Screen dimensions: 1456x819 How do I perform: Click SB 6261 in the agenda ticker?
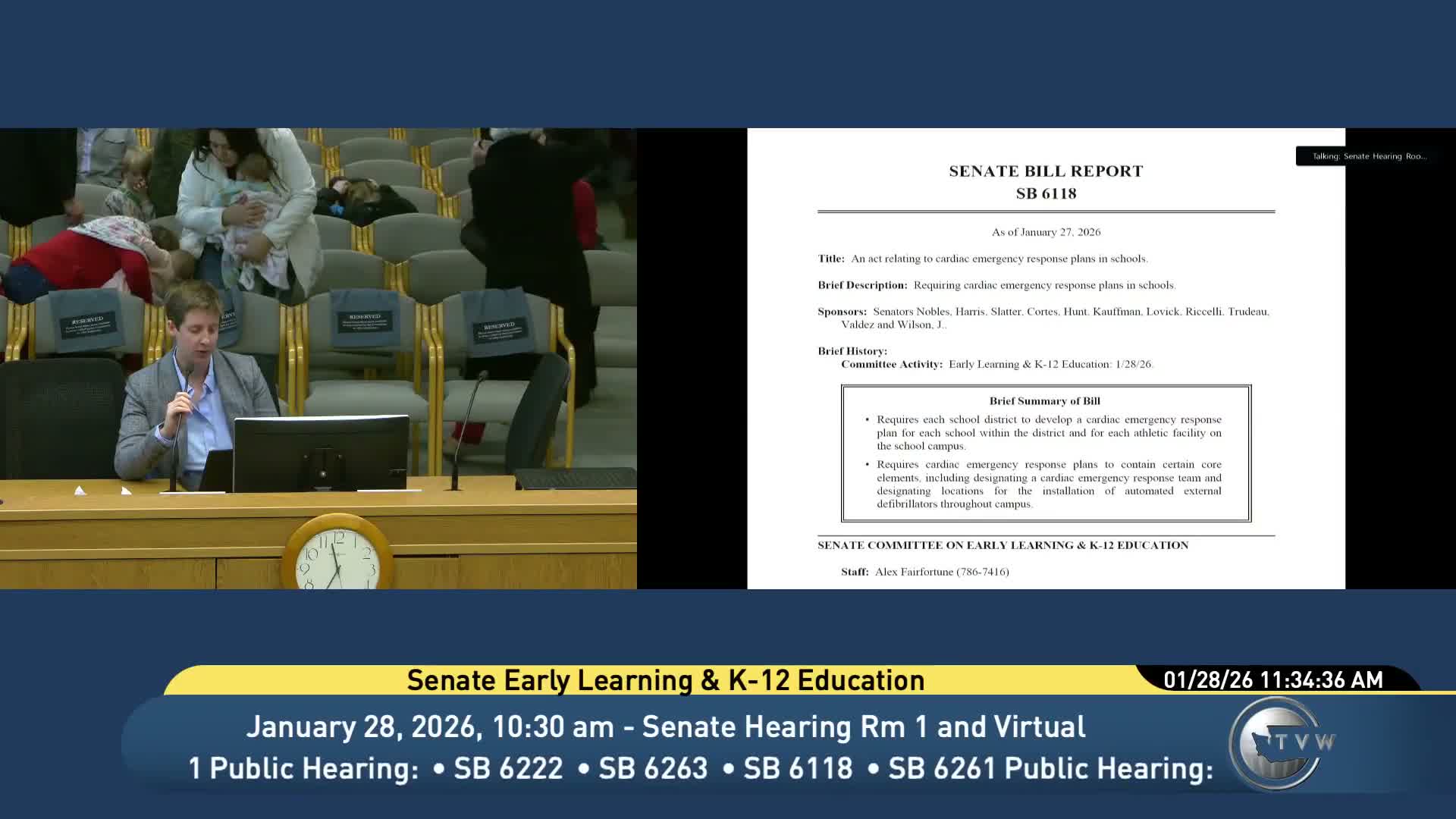[x=943, y=768]
